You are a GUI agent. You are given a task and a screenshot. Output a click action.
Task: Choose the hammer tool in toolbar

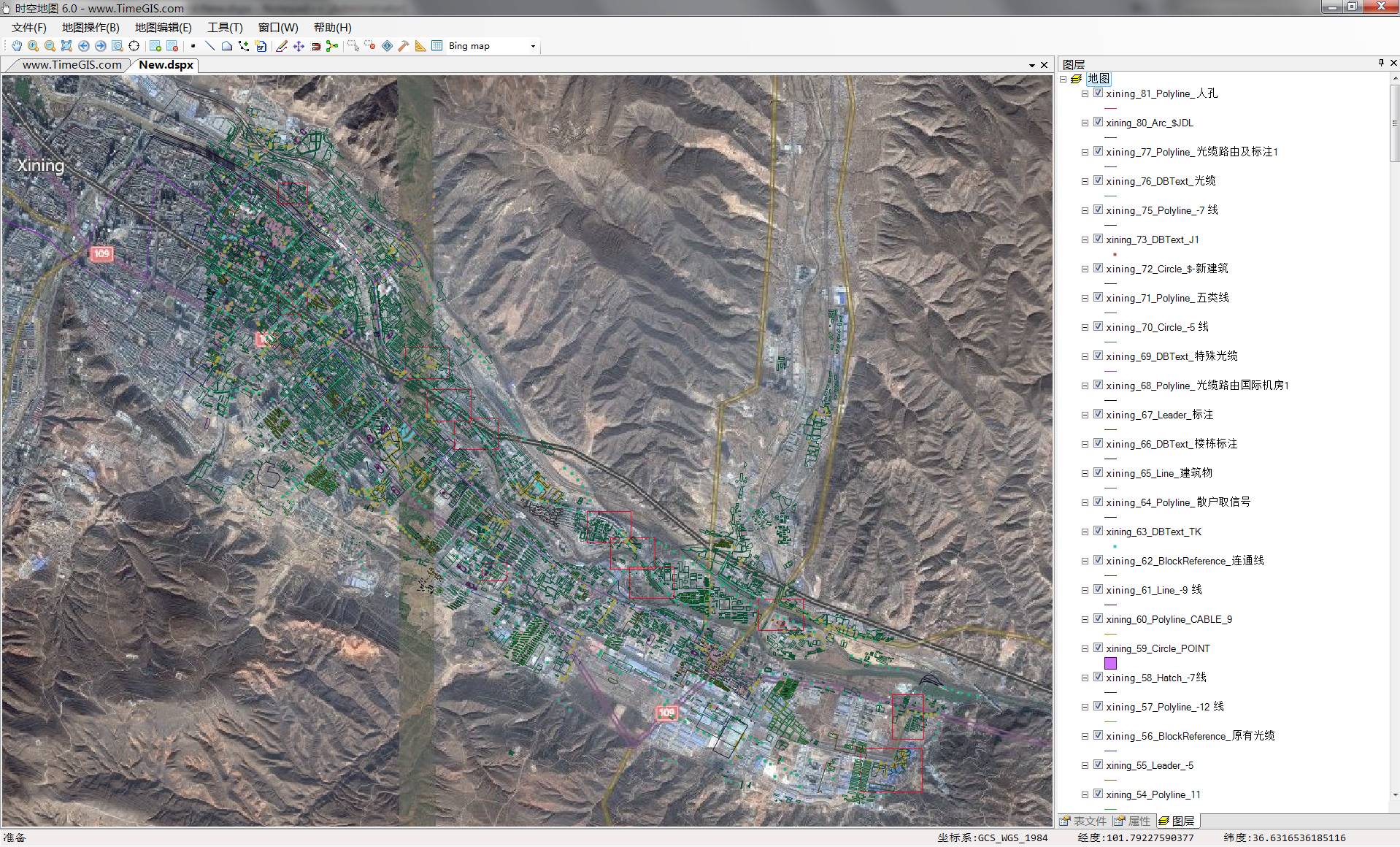pos(404,46)
